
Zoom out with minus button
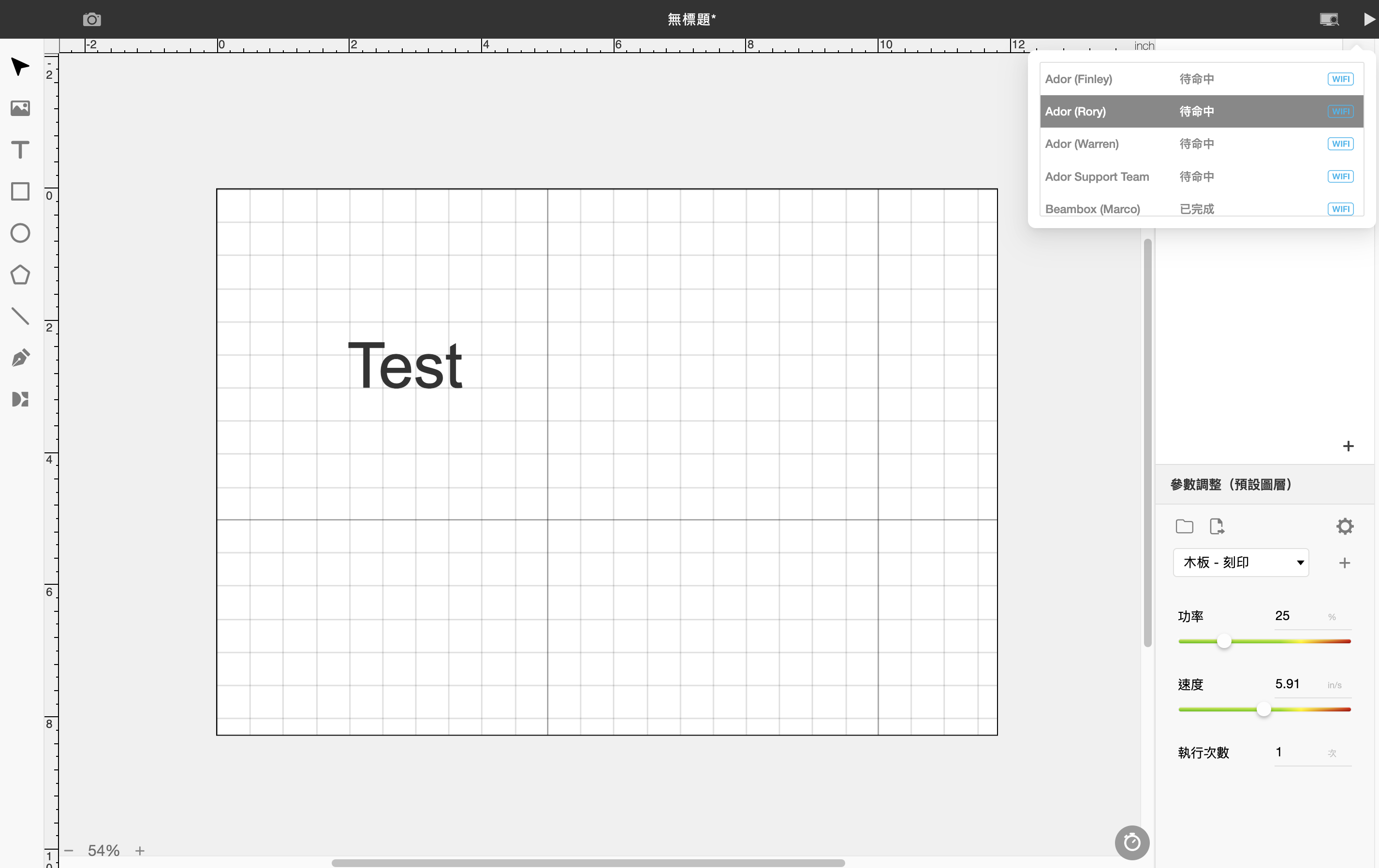pos(69,850)
